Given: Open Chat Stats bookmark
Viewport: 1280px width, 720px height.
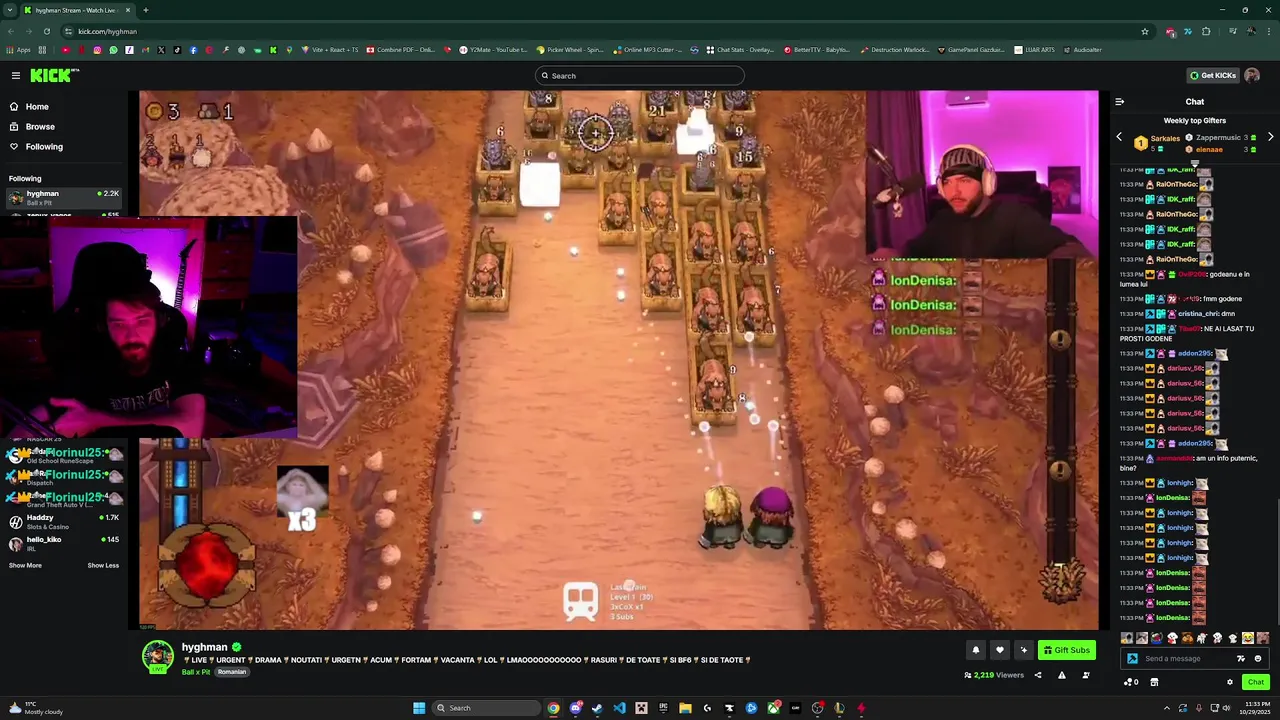Looking at the screenshot, I should tap(740, 50).
